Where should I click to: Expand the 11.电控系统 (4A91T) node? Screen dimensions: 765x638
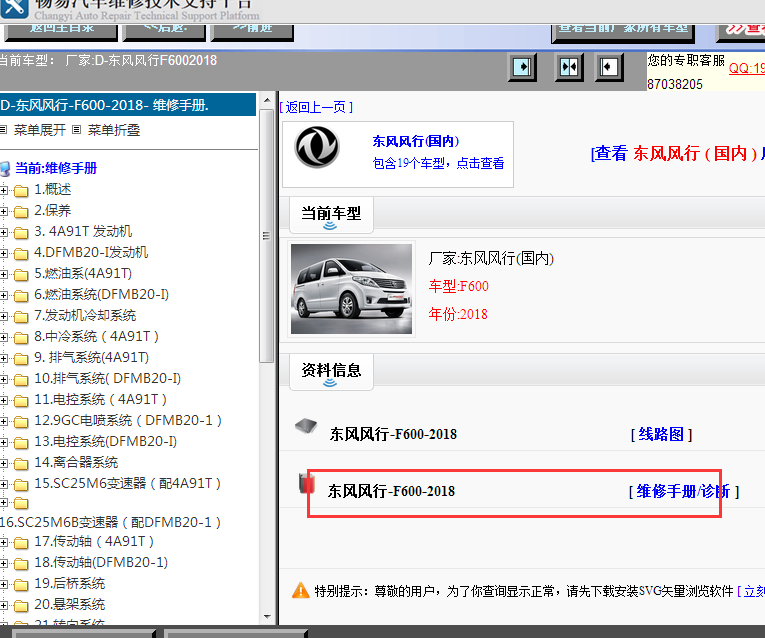pos(4,400)
